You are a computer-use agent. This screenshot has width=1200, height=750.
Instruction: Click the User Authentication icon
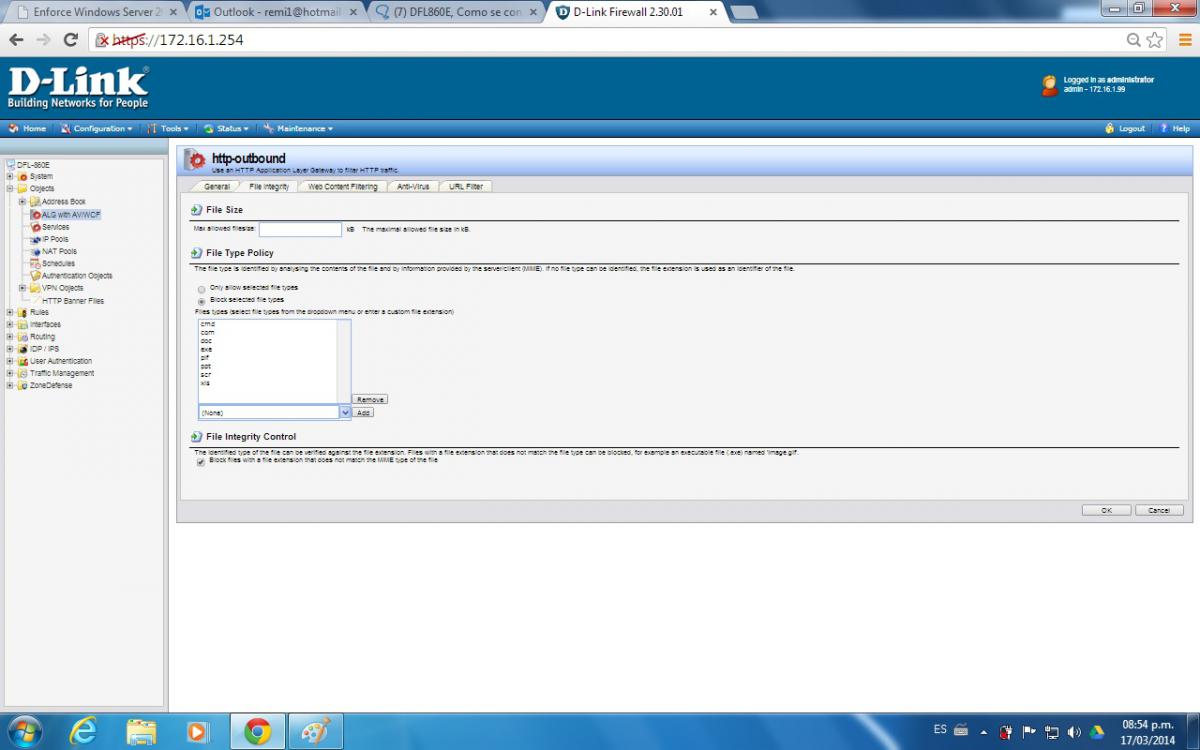click(22, 361)
